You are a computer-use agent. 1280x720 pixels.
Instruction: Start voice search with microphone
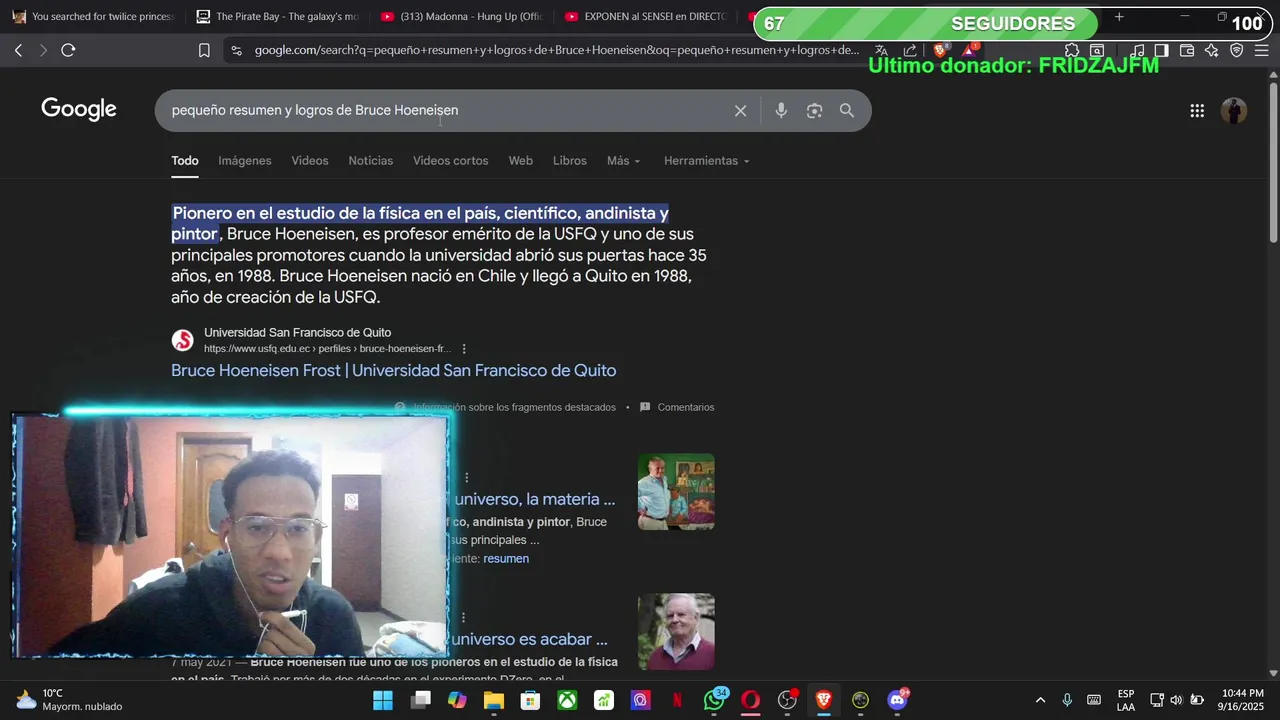(781, 111)
